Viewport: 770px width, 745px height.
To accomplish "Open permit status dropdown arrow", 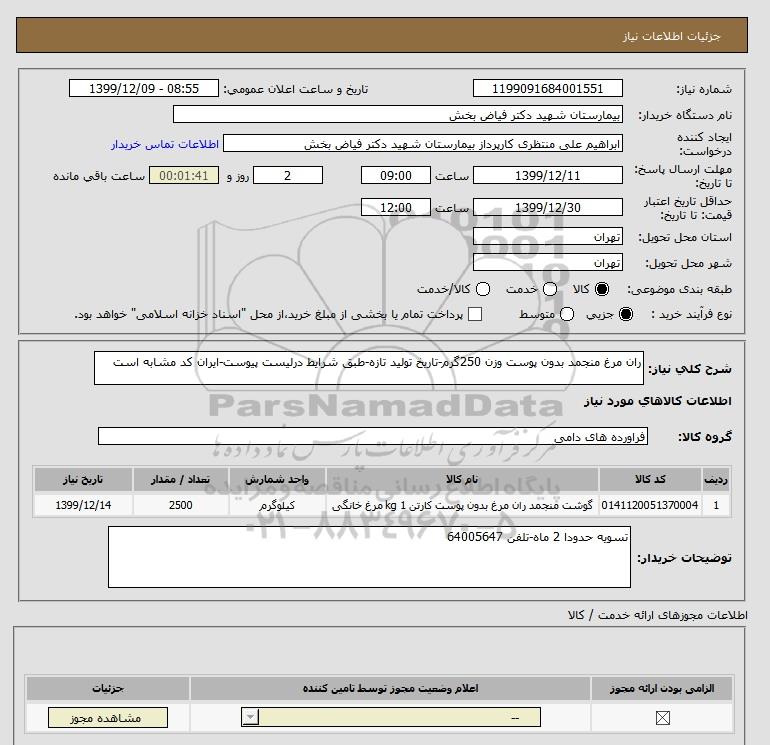I will [x=250, y=717].
